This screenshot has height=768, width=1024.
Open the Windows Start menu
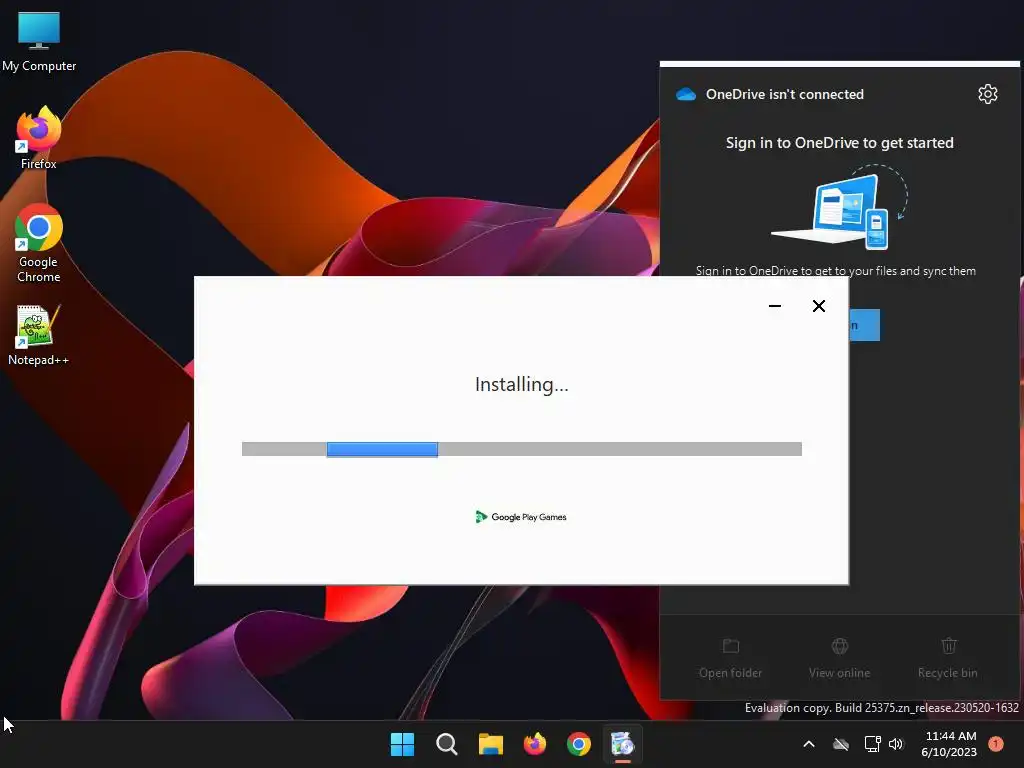click(402, 744)
